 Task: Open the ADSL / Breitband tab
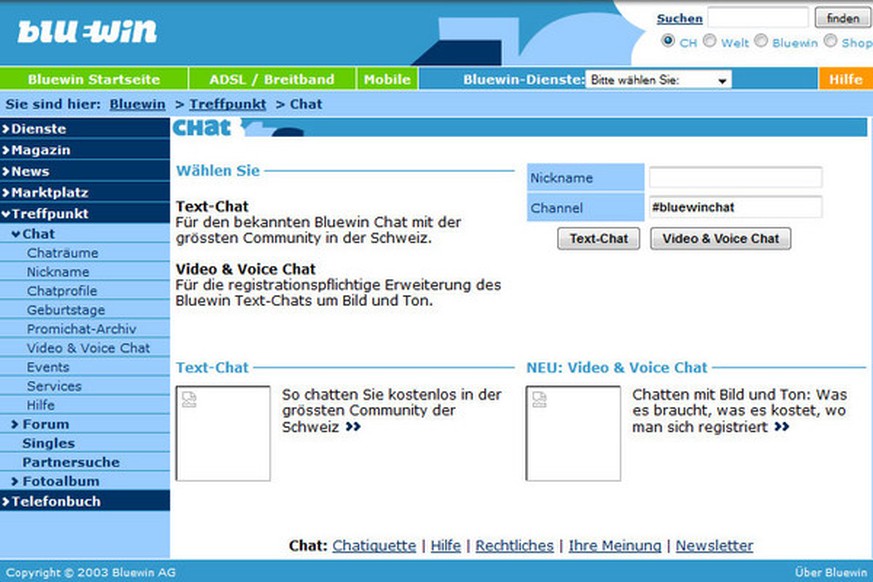pos(271,80)
